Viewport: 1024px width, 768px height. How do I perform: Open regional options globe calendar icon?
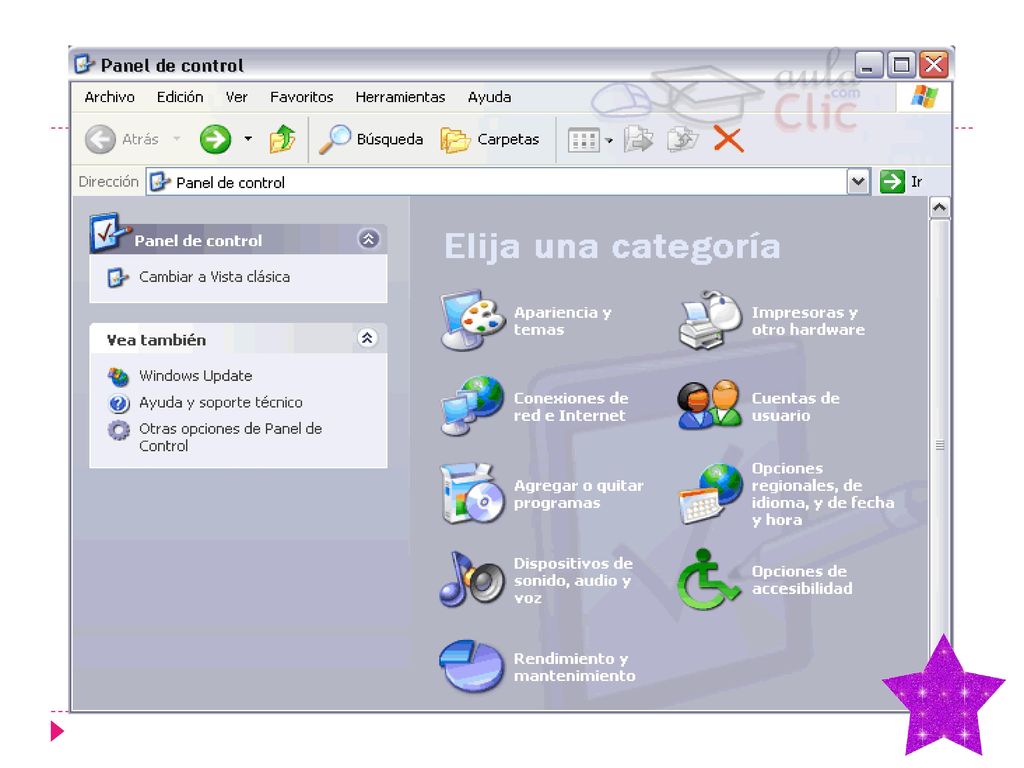711,494
